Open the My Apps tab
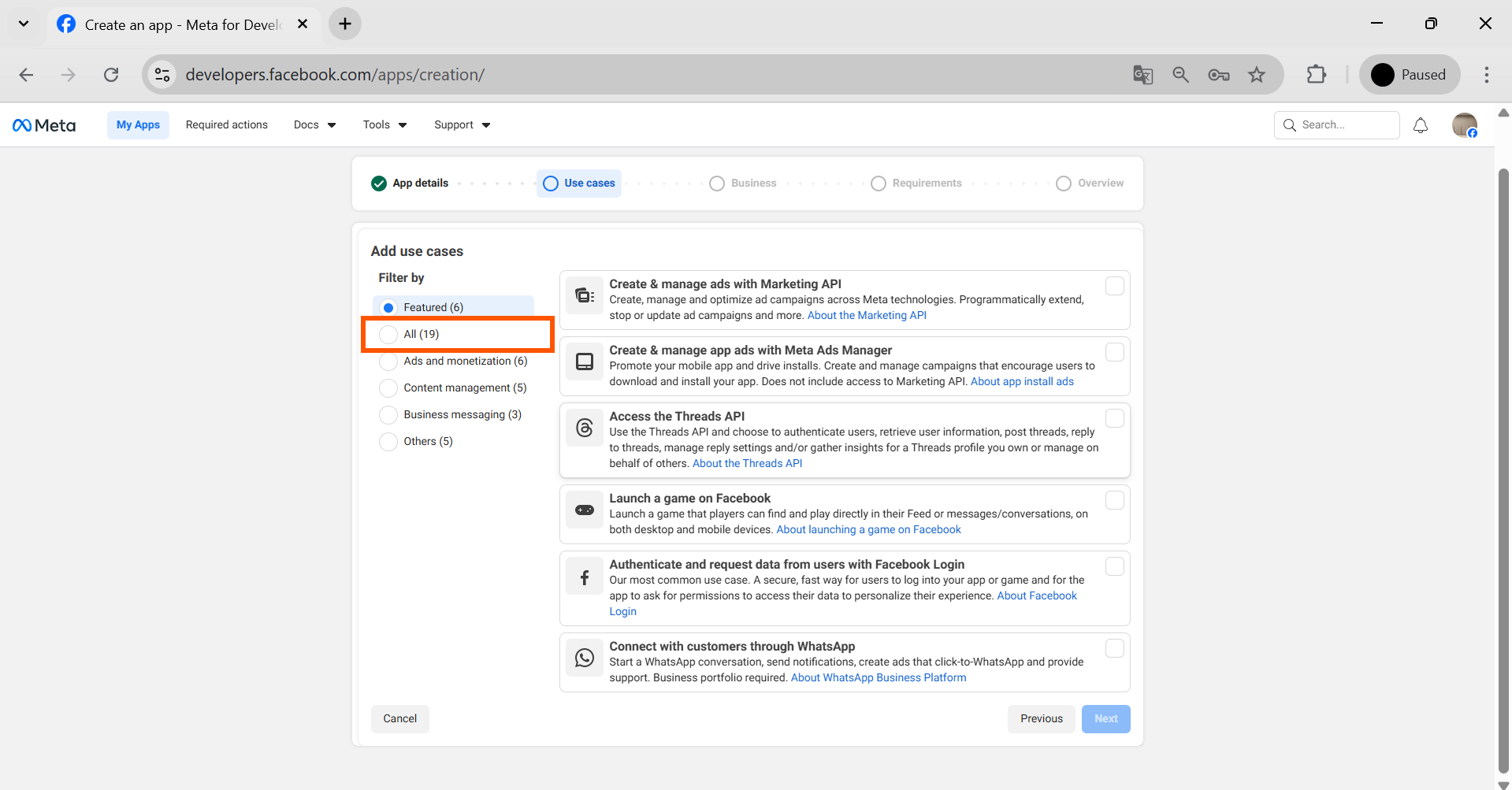The width and height of the screenshot is (1512, 790). (x=138, y=125)
